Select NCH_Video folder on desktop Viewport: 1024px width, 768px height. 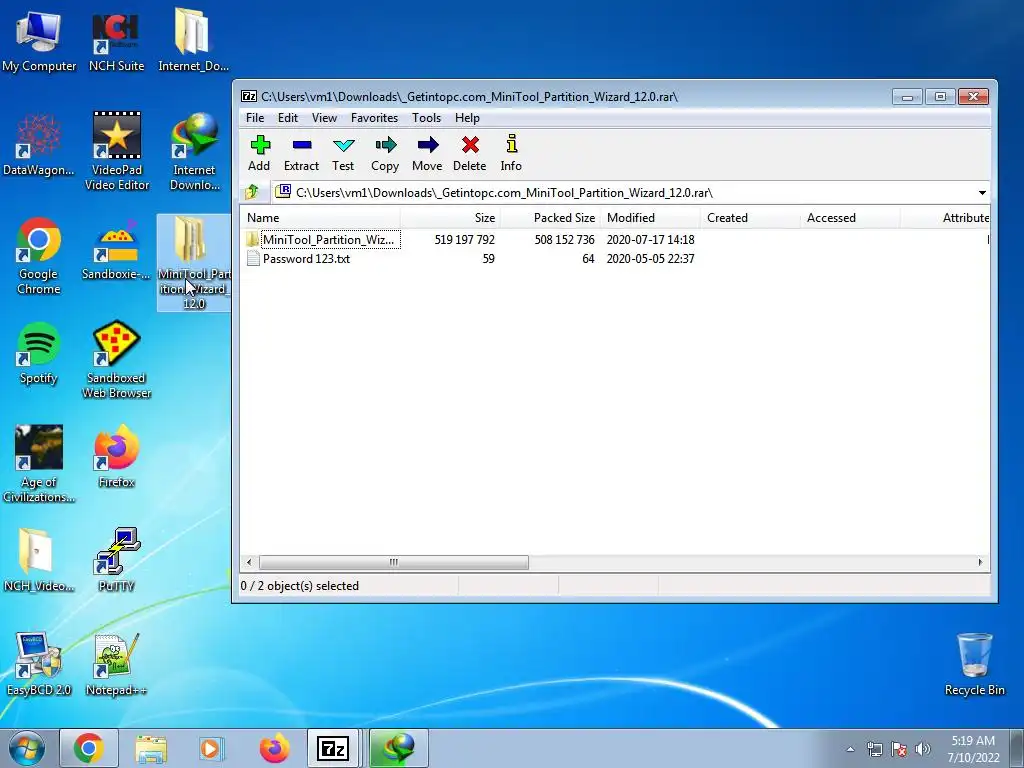(39, 560)
